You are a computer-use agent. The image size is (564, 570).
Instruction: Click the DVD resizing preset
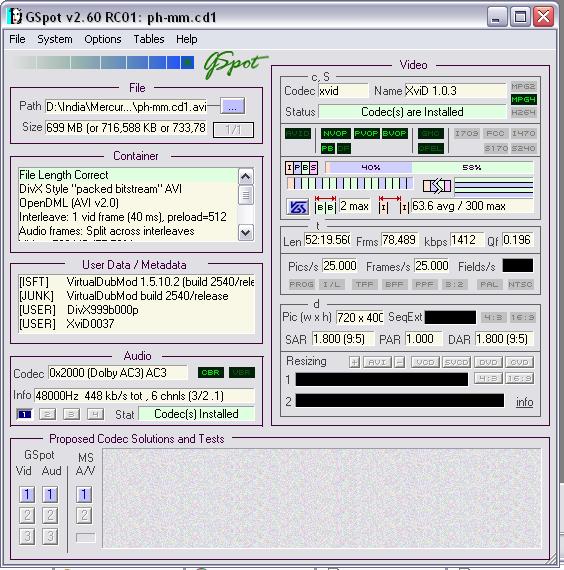tap(488, 362)
